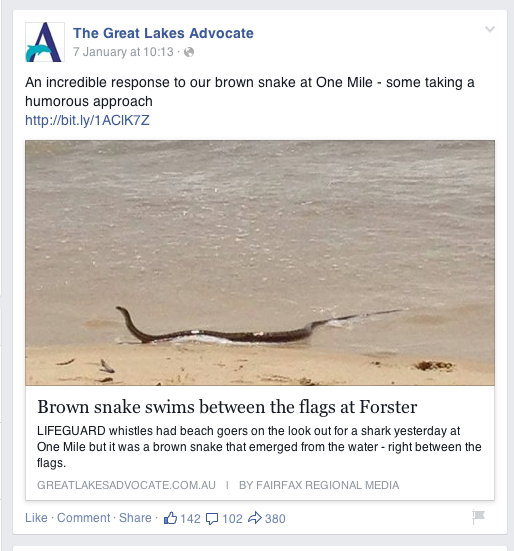View the 380 shares count

click(x=275, y=519)
